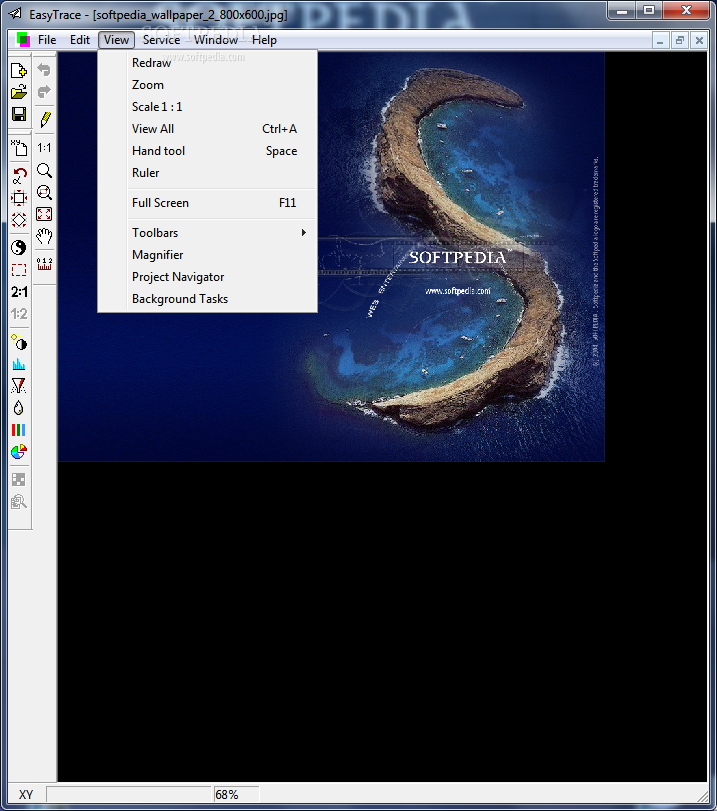Click the zoom-to-rectangle magnifier icon

click(44, 192)
